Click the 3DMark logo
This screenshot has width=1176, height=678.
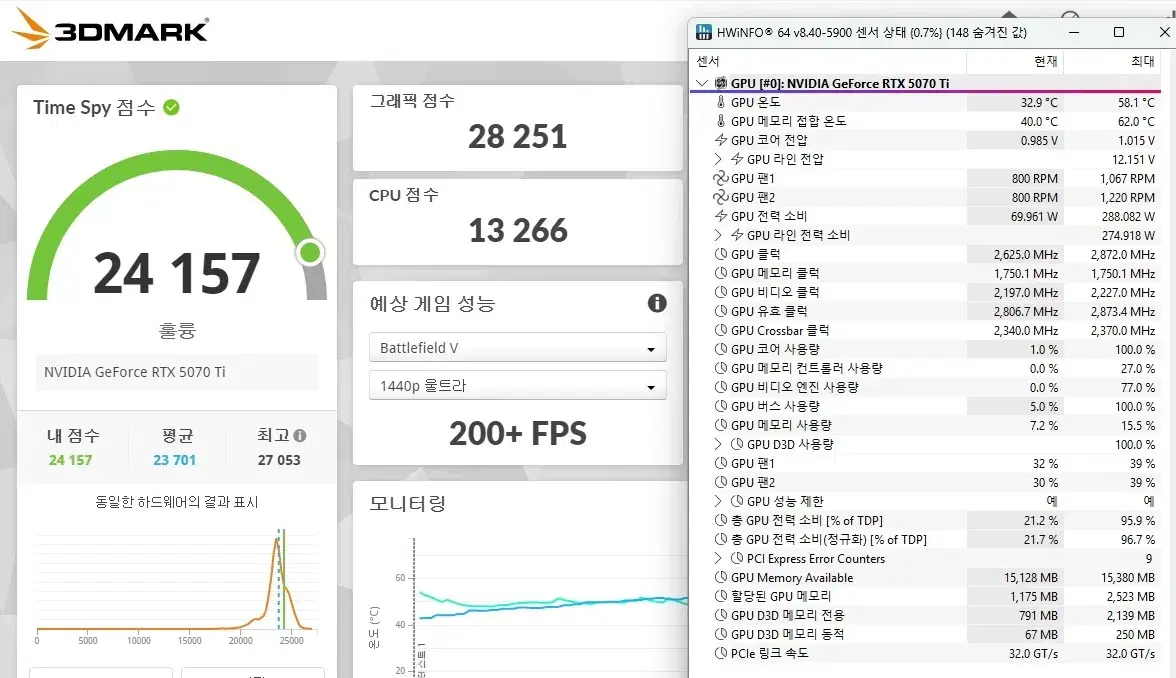coord(110,29)
